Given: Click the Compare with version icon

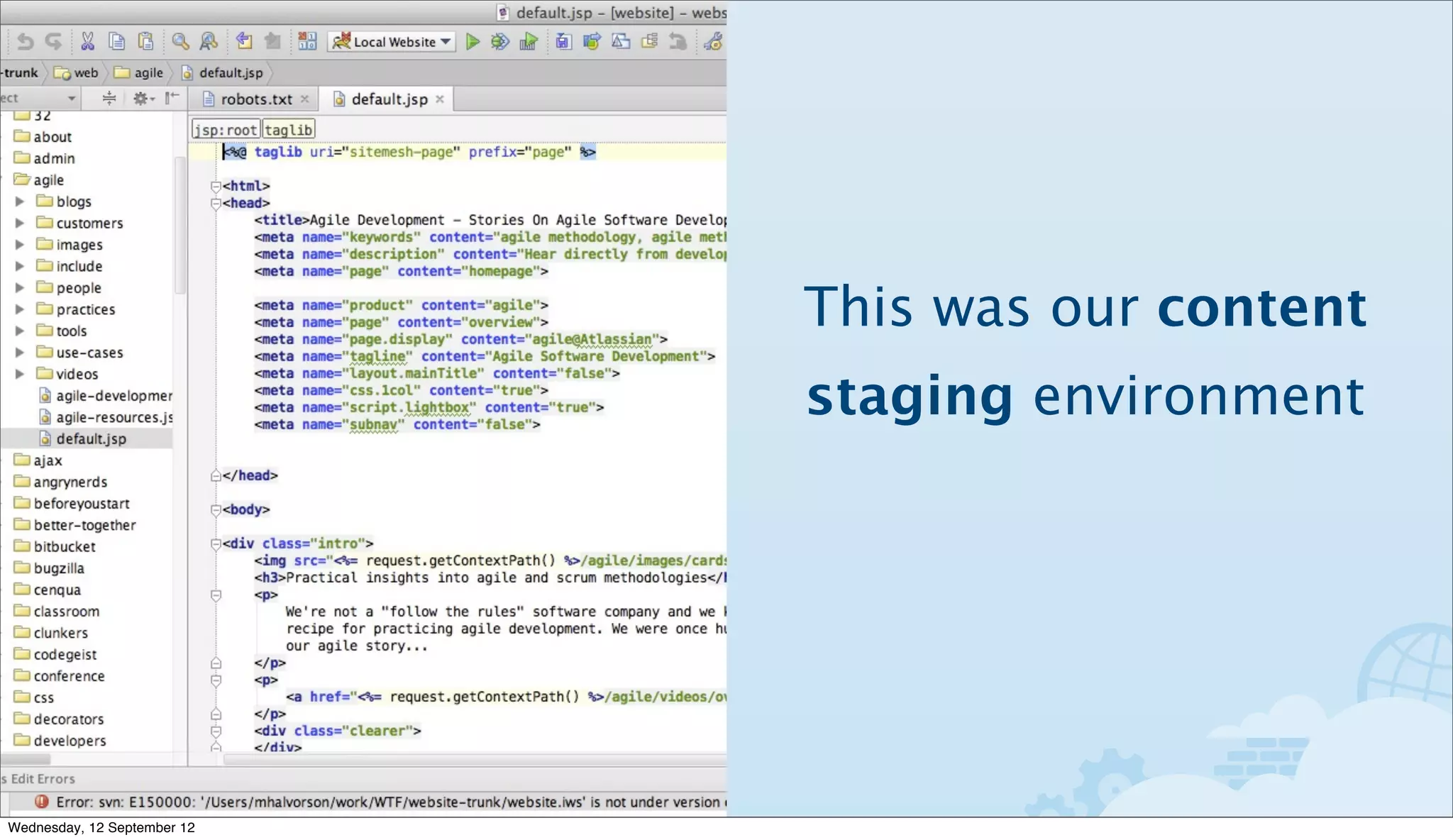Looking at the screenshot, I should [x=621, y=42].
